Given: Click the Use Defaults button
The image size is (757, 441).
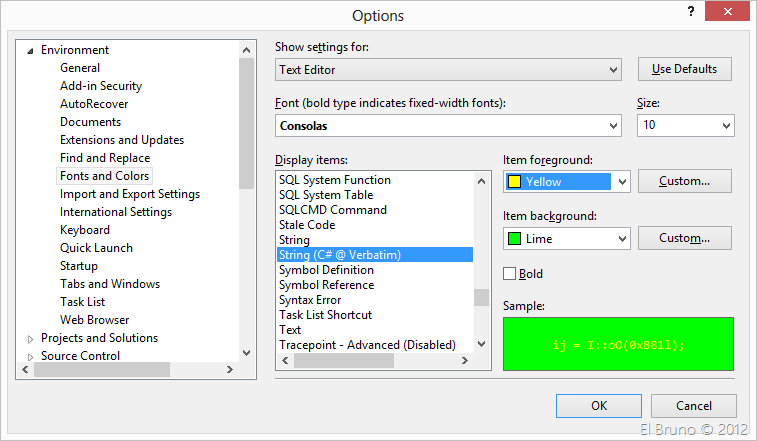Looking at the screenshot, I should point(685,69).
